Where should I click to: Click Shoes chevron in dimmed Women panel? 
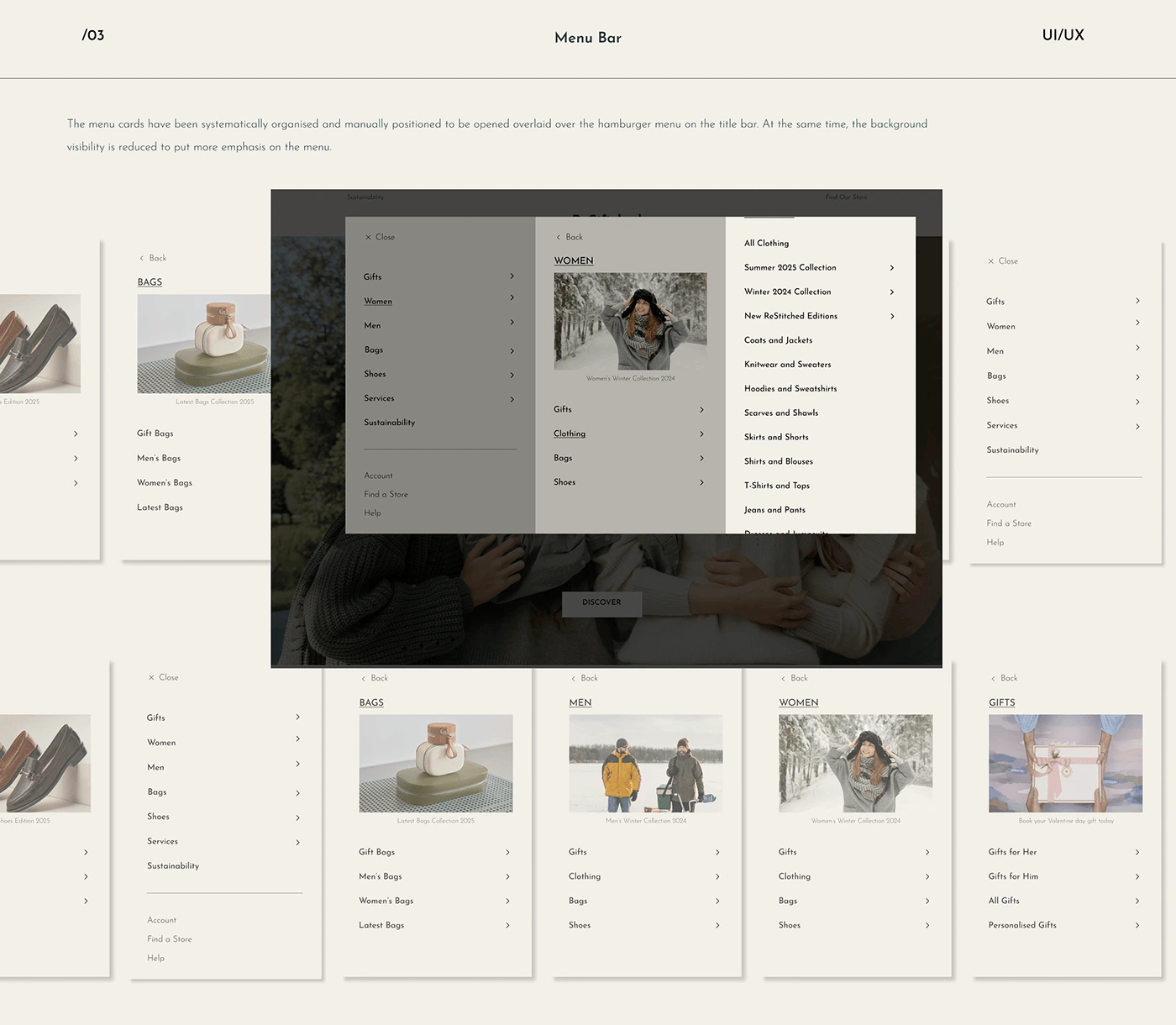[702, 483]
